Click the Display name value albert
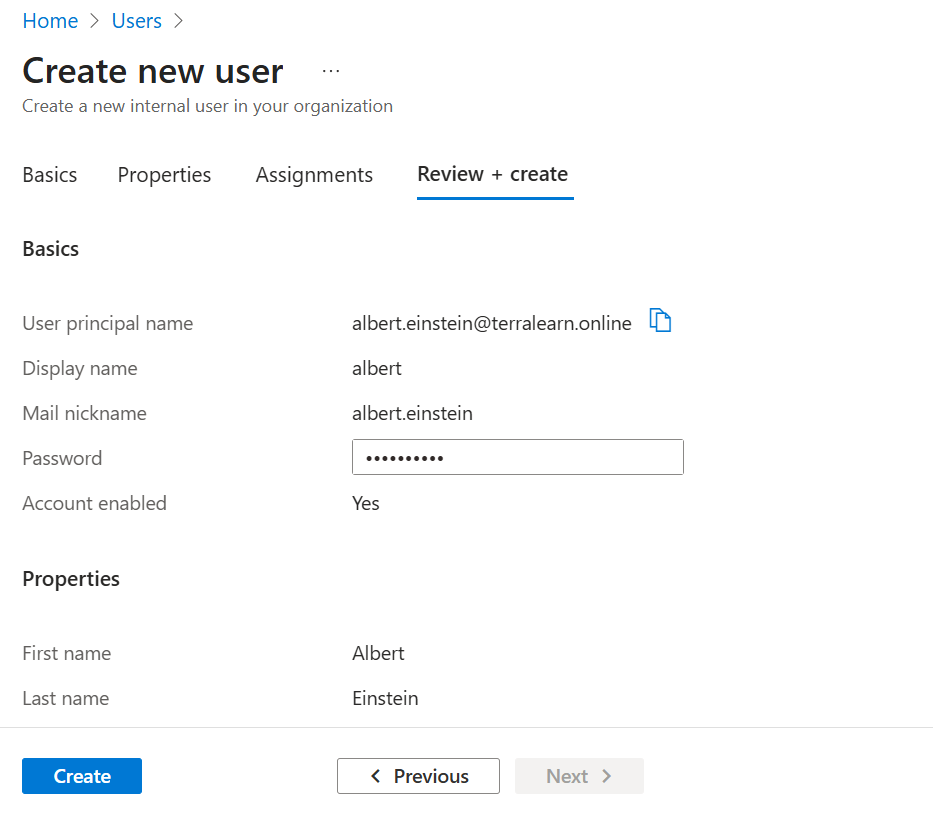The height and width of the screenshot is (822, 933). tap(377, 368)
